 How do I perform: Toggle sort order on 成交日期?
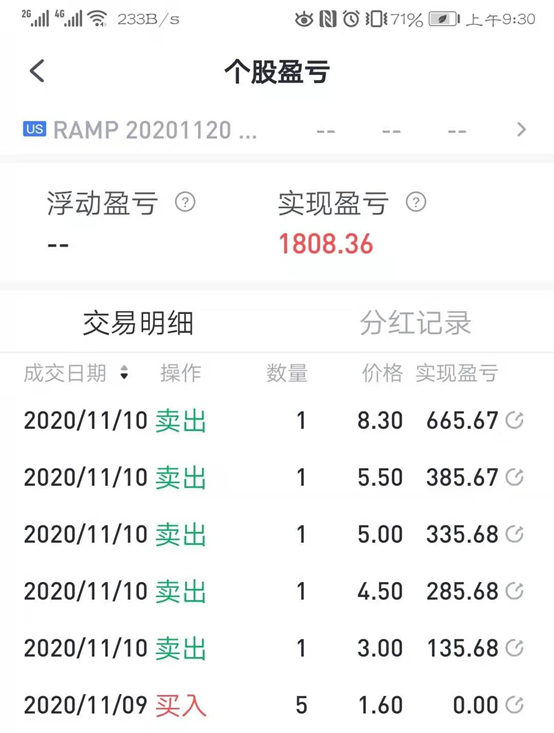point(124,373)
